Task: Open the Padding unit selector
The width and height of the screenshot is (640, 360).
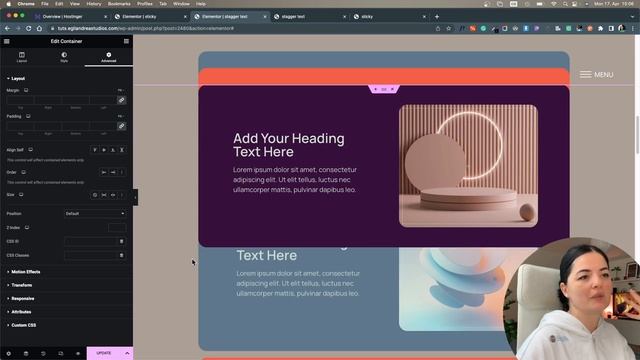Action: (x=121, y=116)
